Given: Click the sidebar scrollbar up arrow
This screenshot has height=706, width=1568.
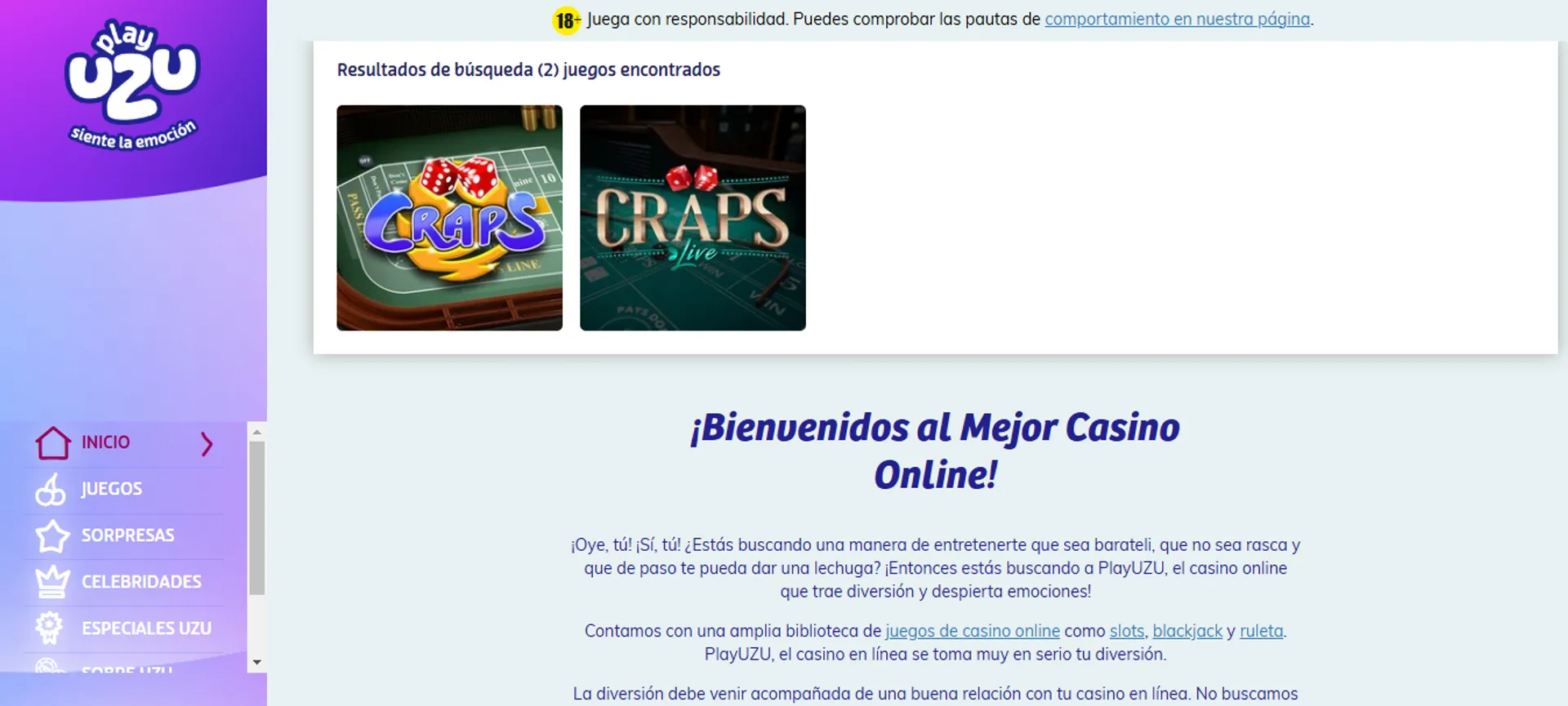Looking at the screenshot, I should [x=257, y=432].
